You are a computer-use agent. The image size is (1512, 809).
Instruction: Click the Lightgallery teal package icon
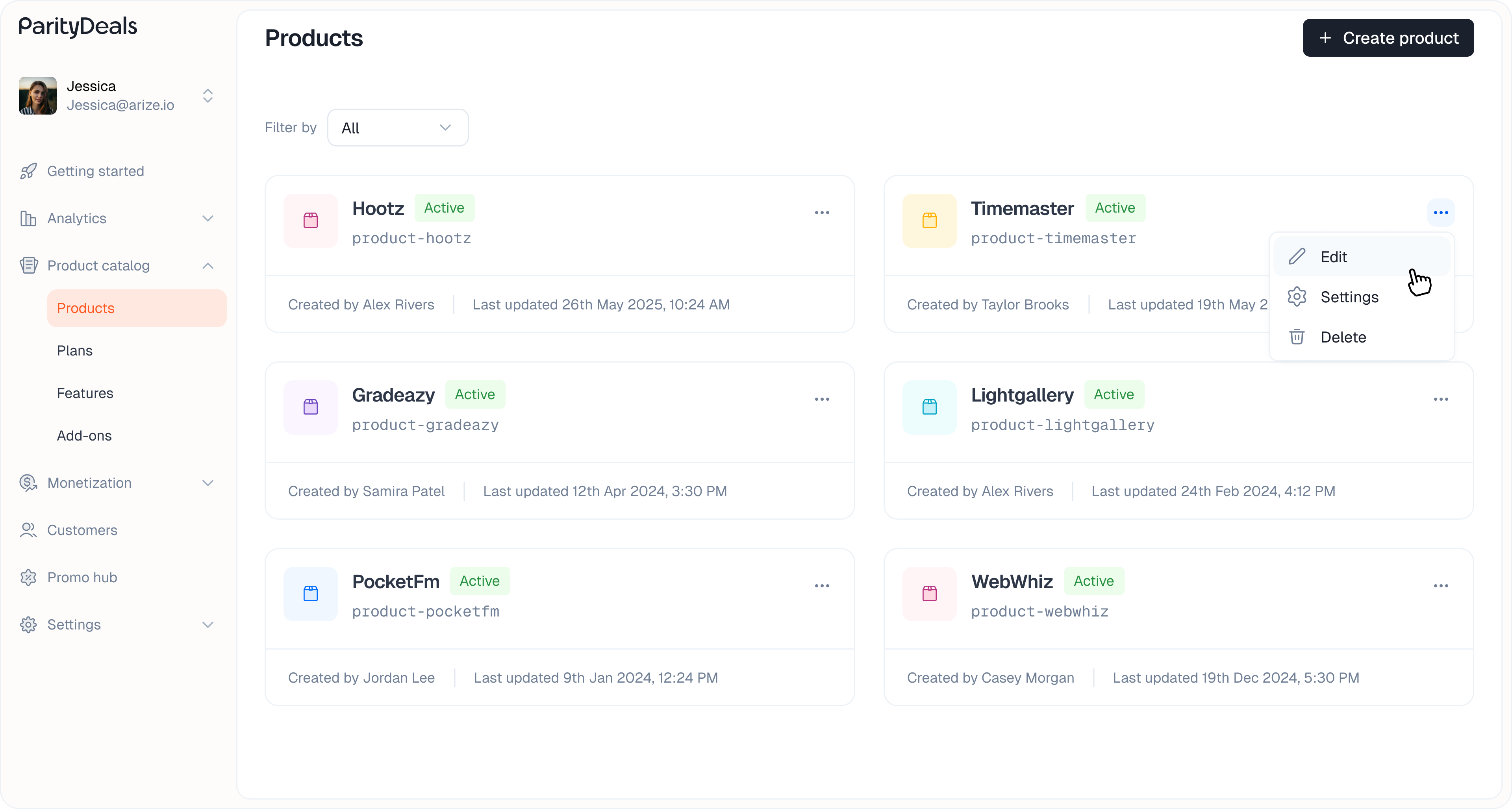pyautogui.click(x=929, y=407)
